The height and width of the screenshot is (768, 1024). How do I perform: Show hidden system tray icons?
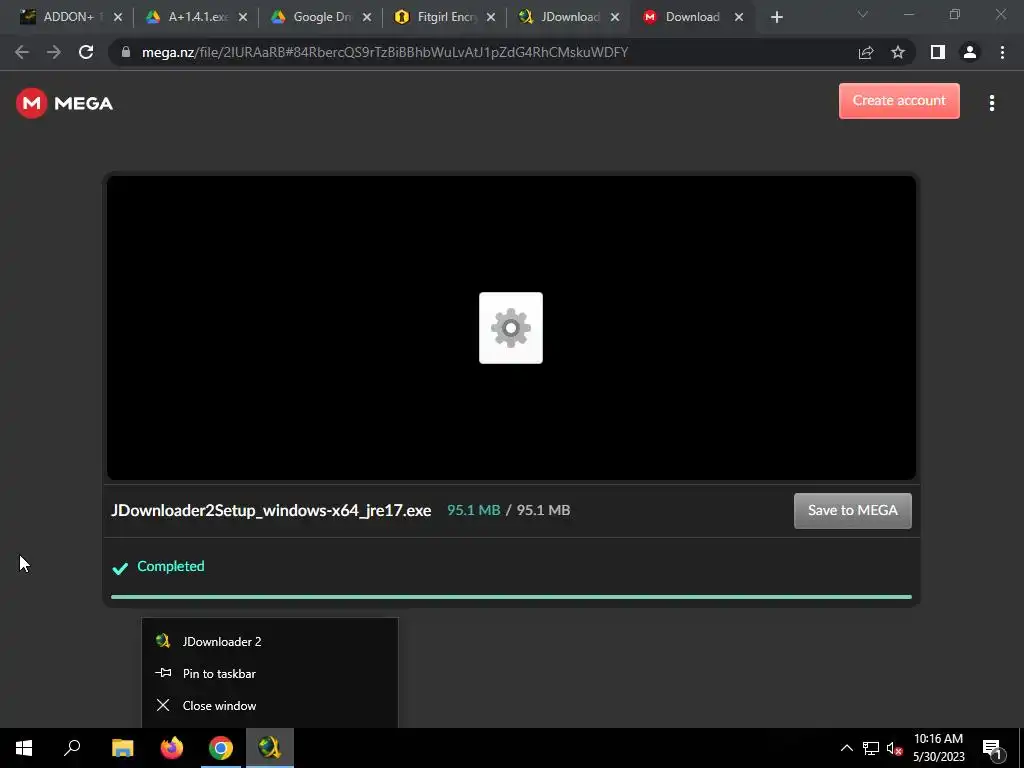[846, 748]
